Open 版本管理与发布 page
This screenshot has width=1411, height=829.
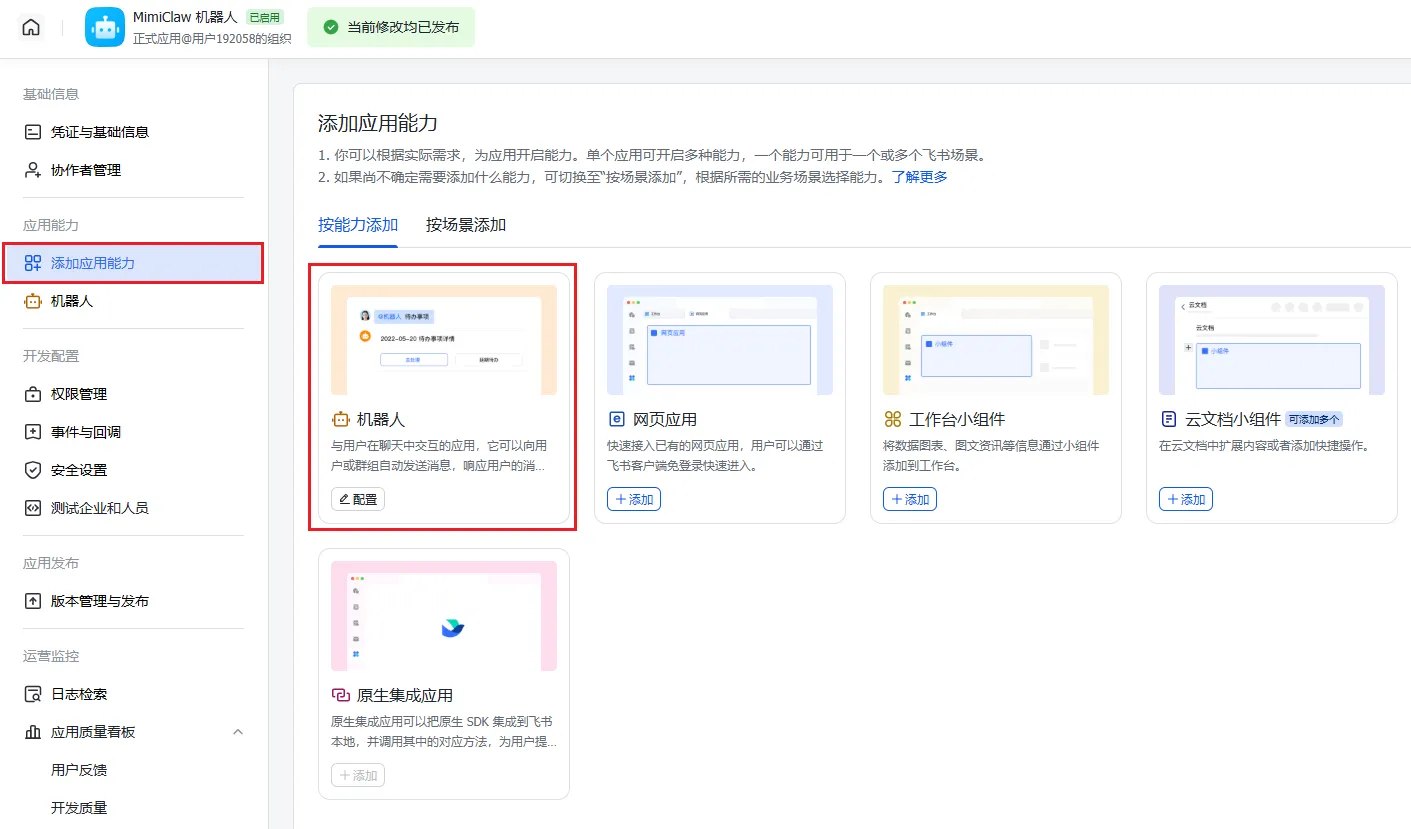point(100,601)
